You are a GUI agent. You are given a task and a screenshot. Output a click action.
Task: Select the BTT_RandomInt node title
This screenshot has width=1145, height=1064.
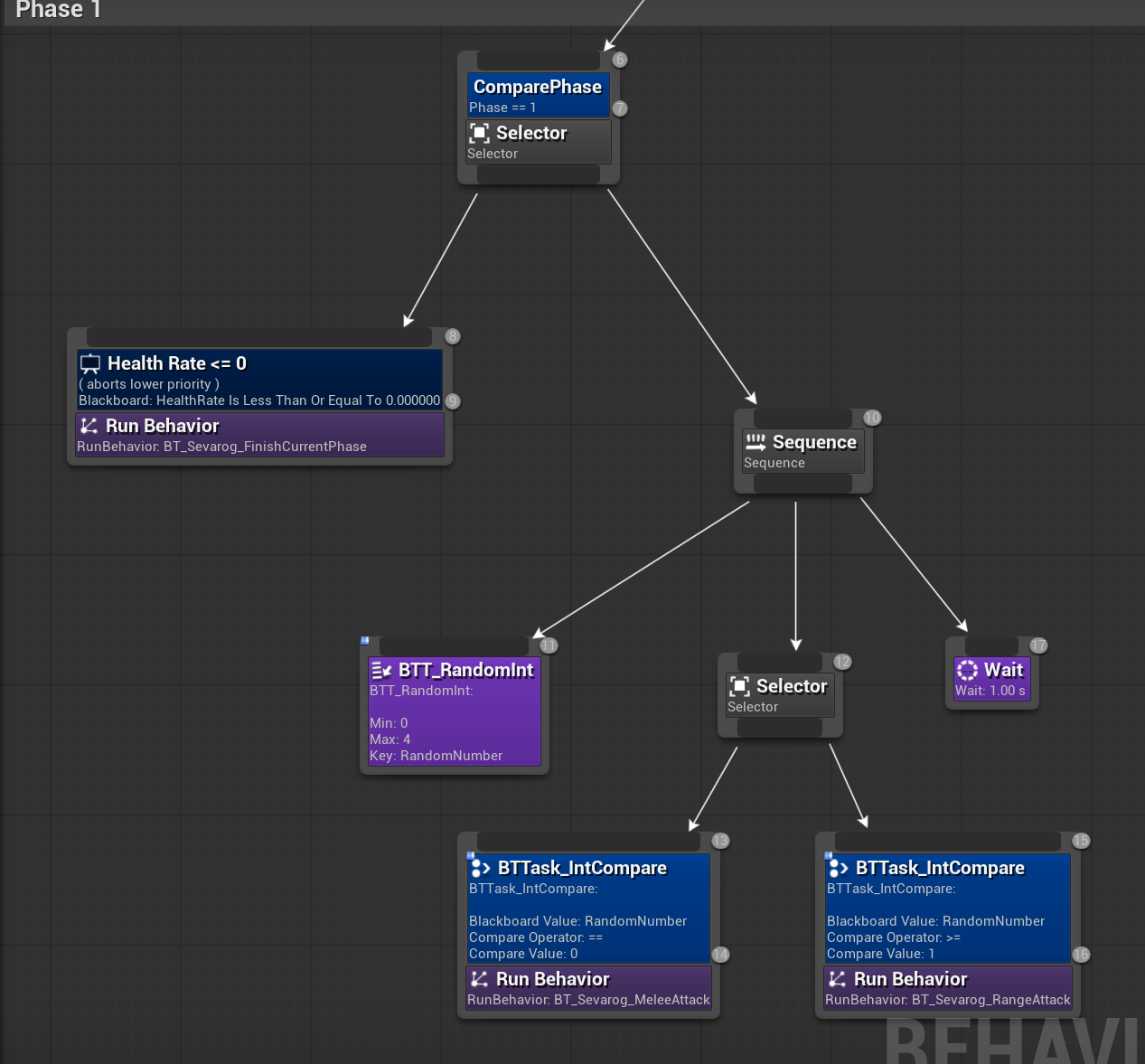pyautogui.click(x=466, y=670)
